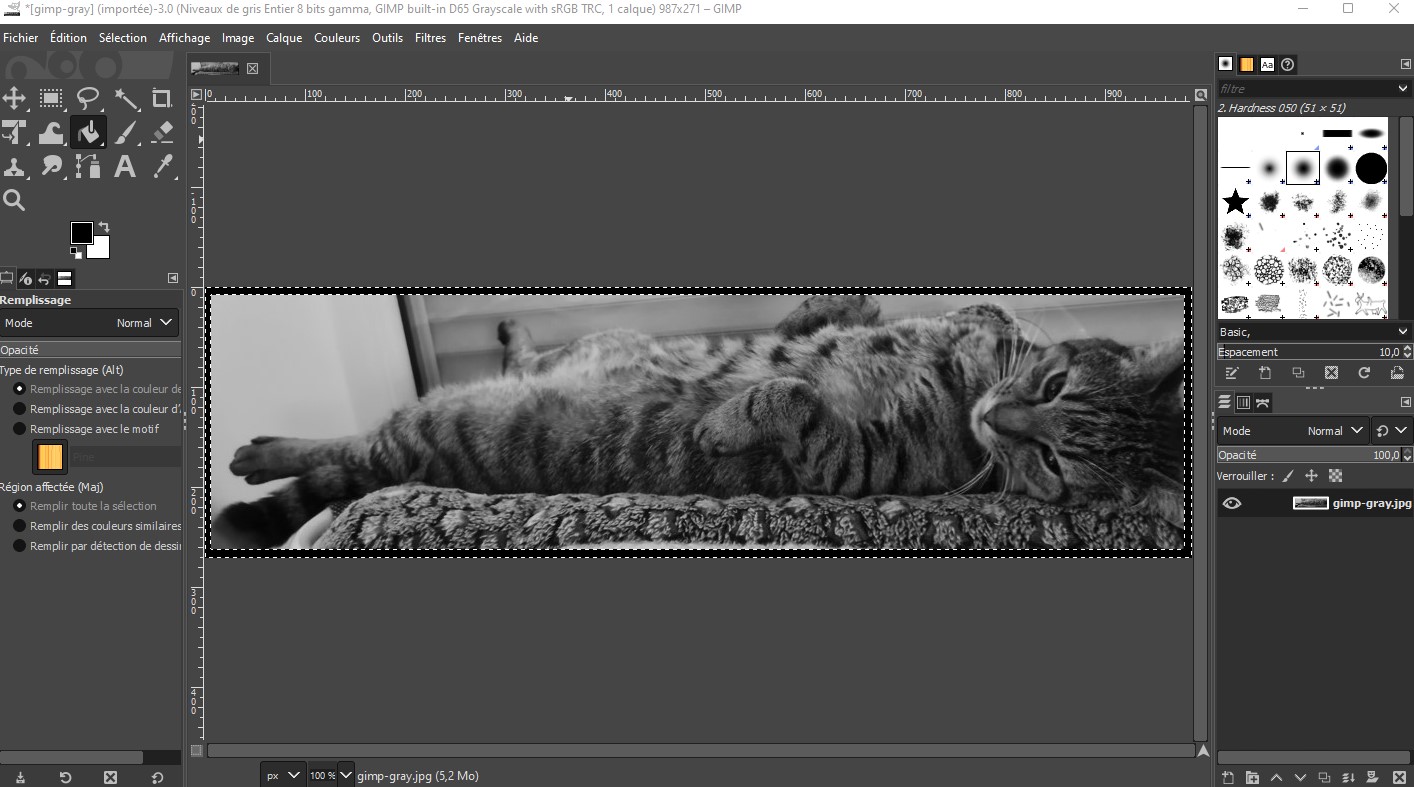Select the Smudge tool
This screenshot has height=787, width=1414.
pos(51,166)
